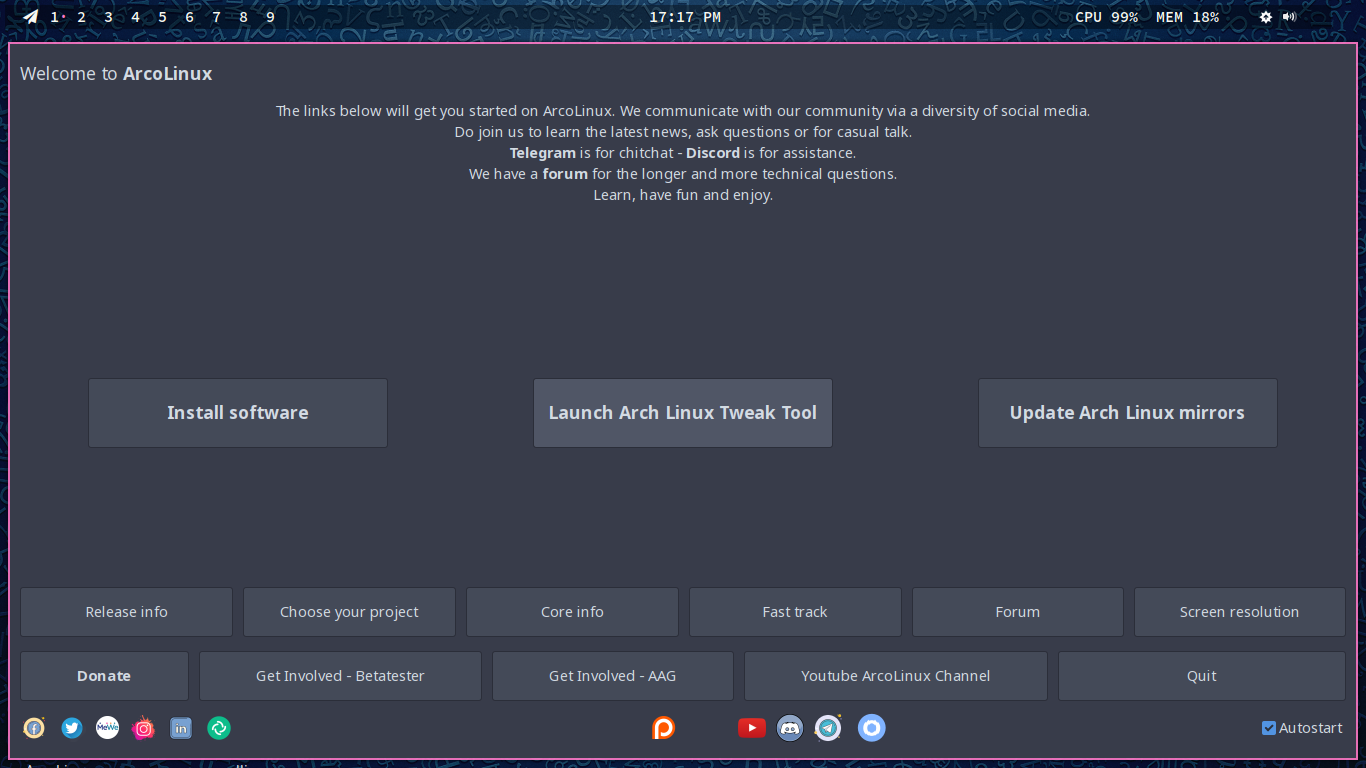
Task: Click the bold Discord word in the intro
Action: point(713,153)
